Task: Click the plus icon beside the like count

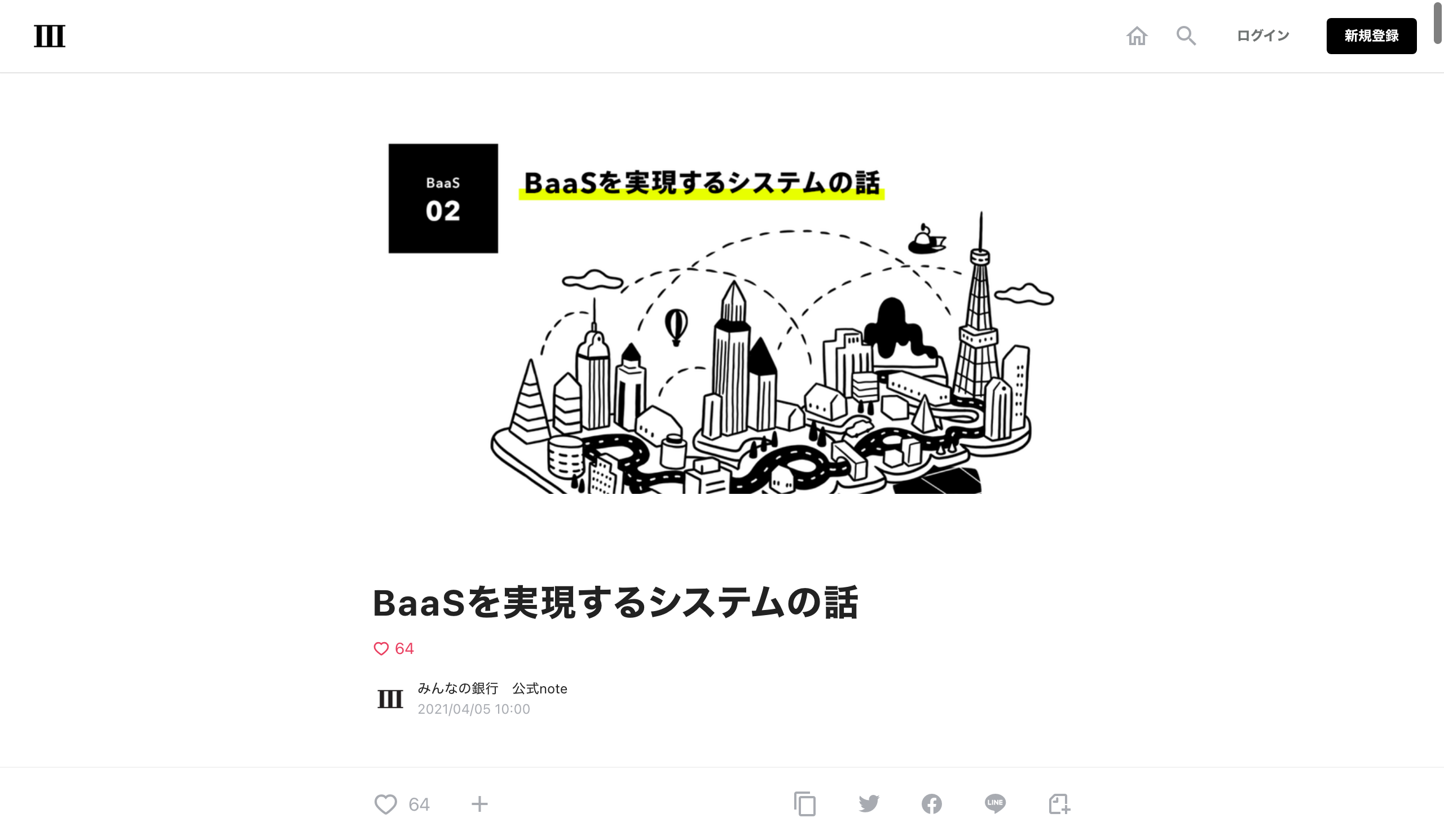Action: point(479,804)
